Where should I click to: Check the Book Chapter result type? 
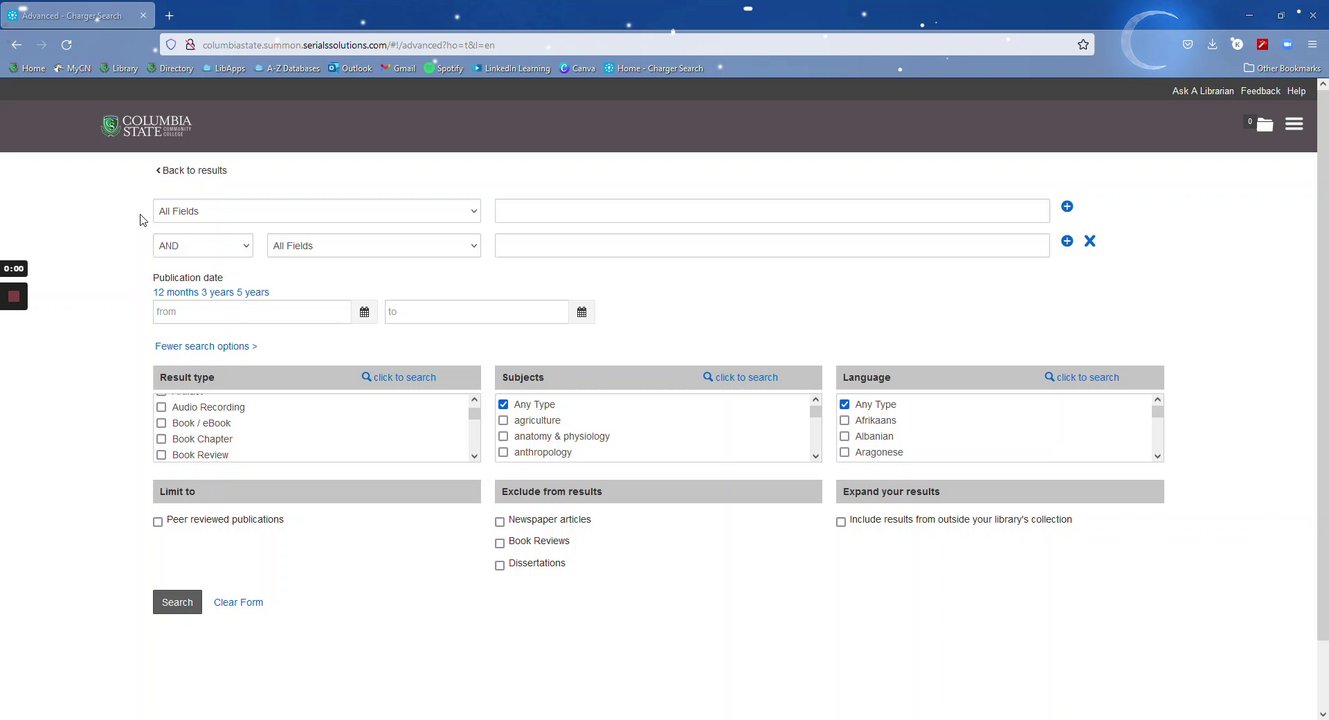[x=161, y=439]
